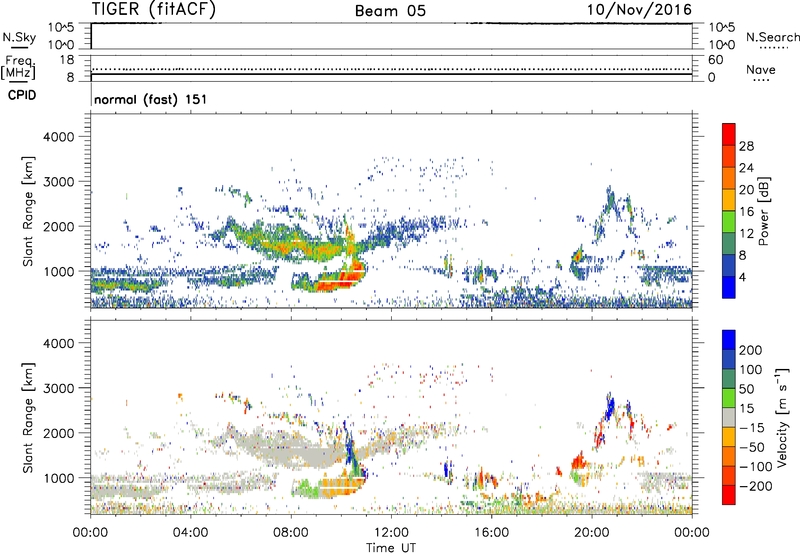Click the '60' Nave axis tick
The width and height of the screenshot is (800, 554).
click(716, 60)
